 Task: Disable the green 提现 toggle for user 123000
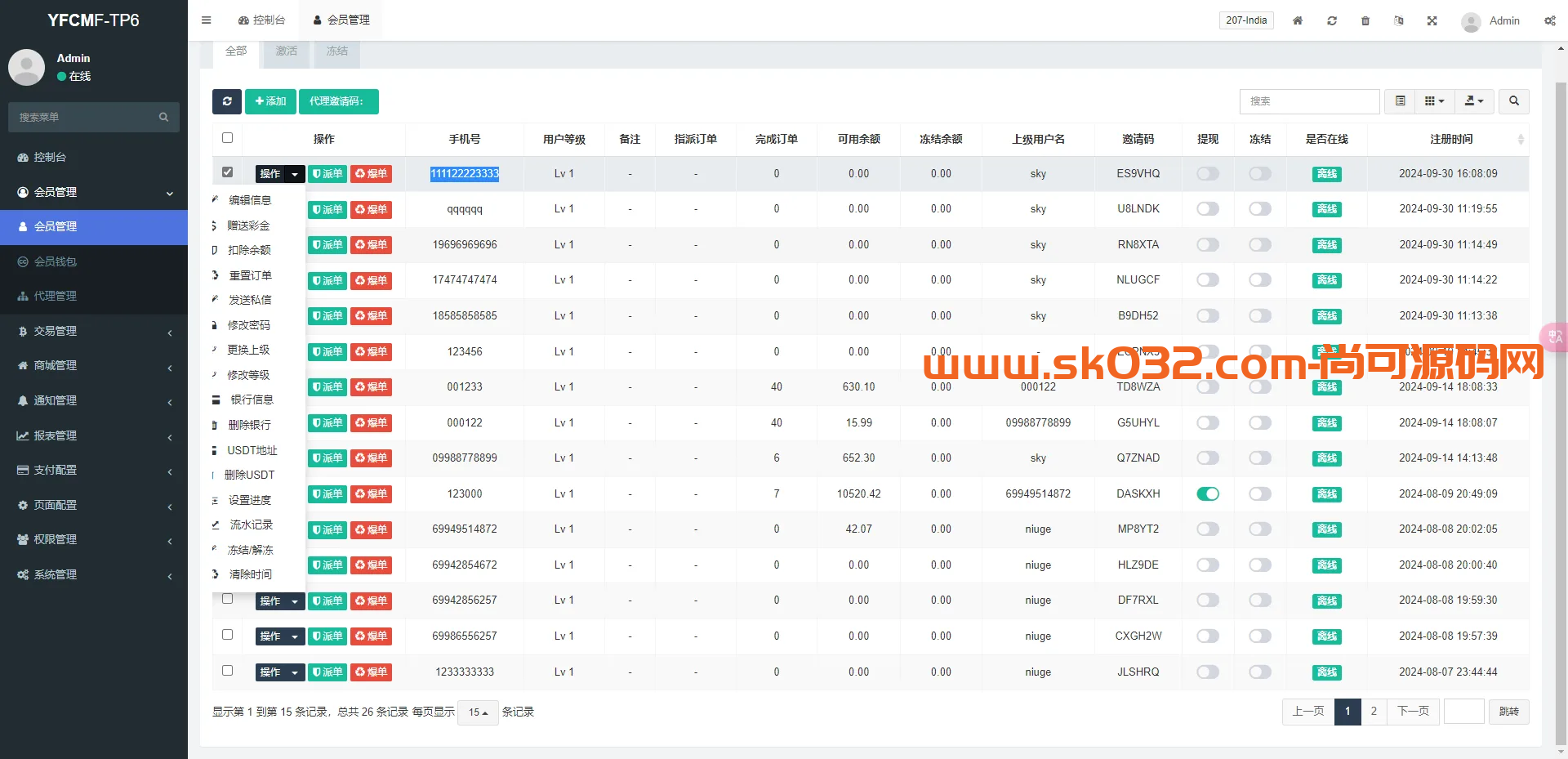(x=1208, y=493)
